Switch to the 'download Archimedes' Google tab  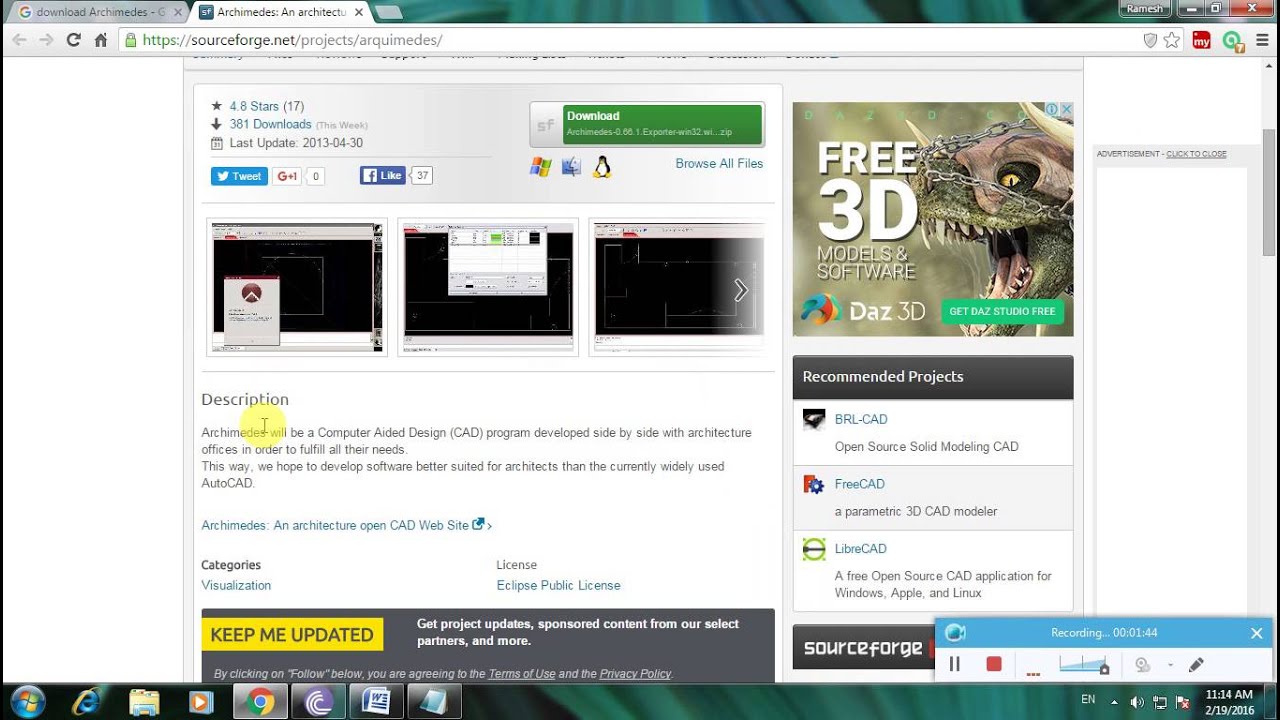[100, 12]
